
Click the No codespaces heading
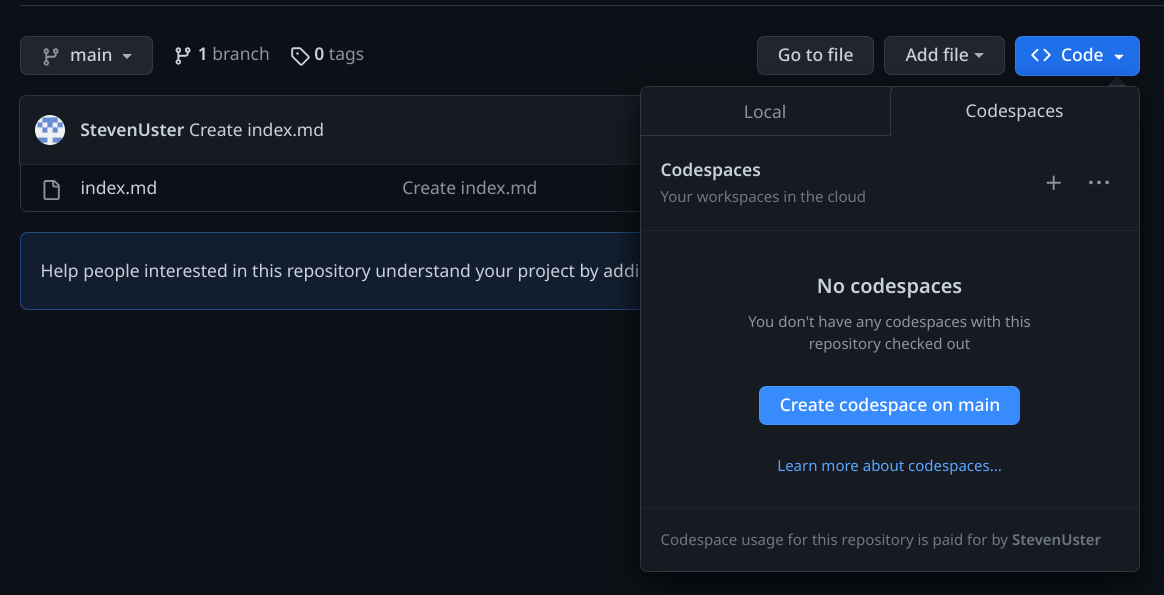(889, 286)
